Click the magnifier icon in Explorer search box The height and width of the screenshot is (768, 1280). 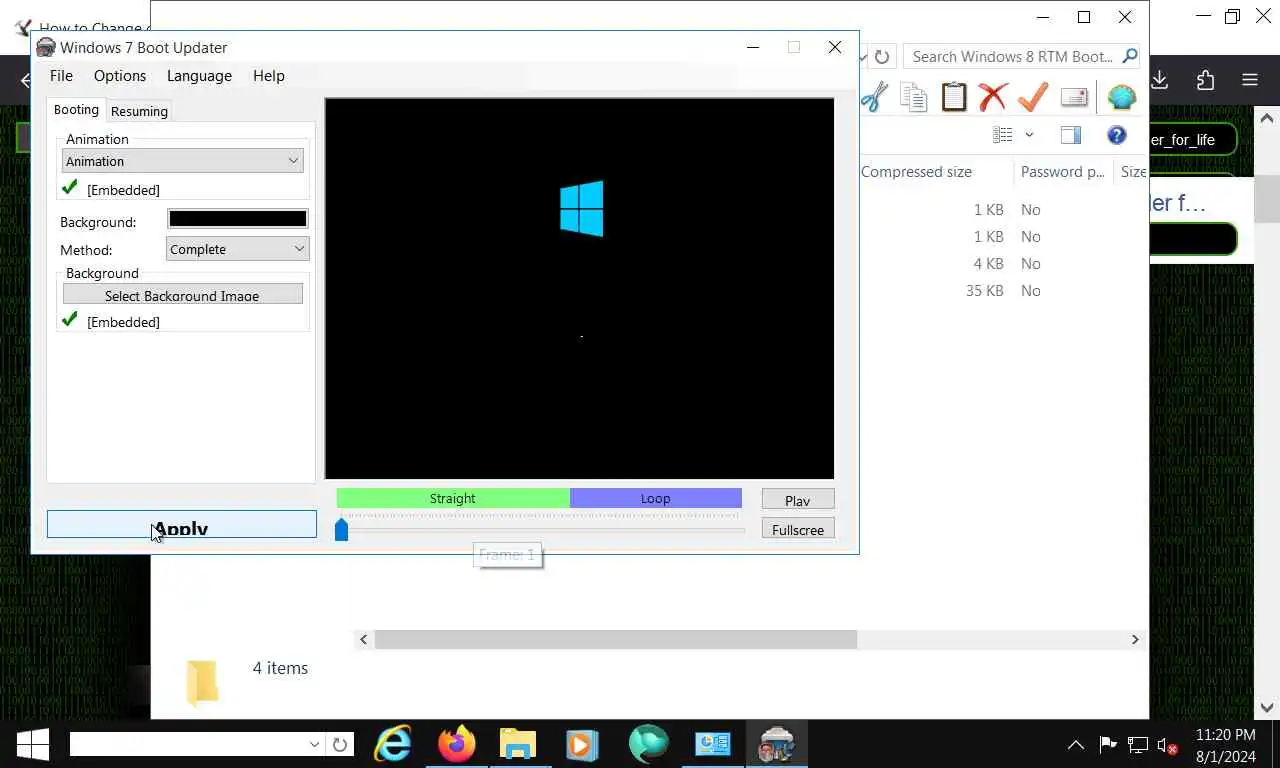[x=1129, y=56]
